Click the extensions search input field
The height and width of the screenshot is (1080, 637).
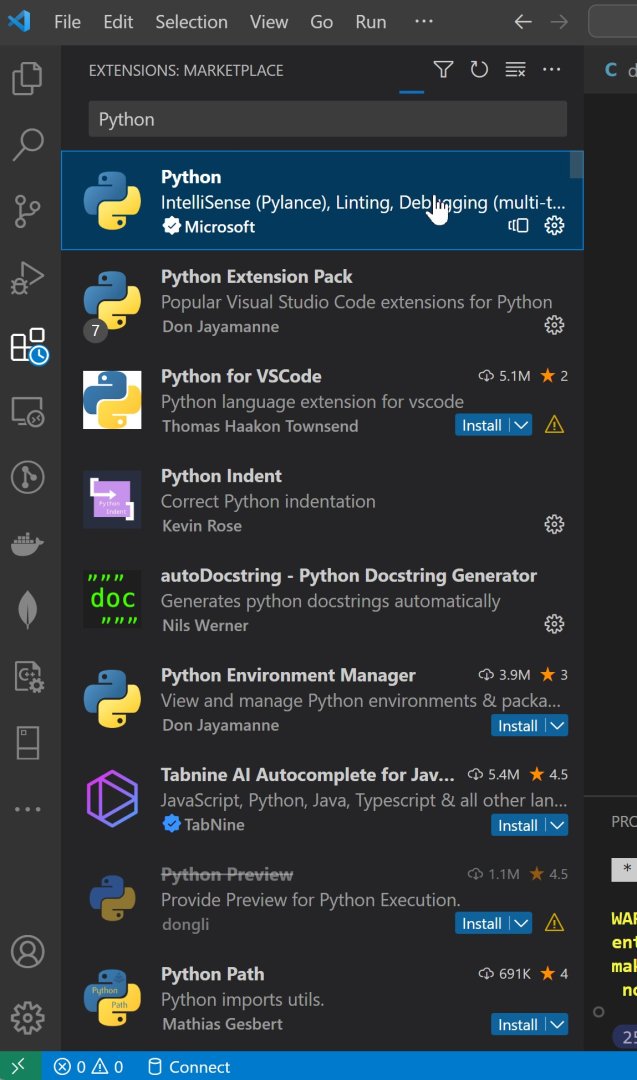point(327,119)
